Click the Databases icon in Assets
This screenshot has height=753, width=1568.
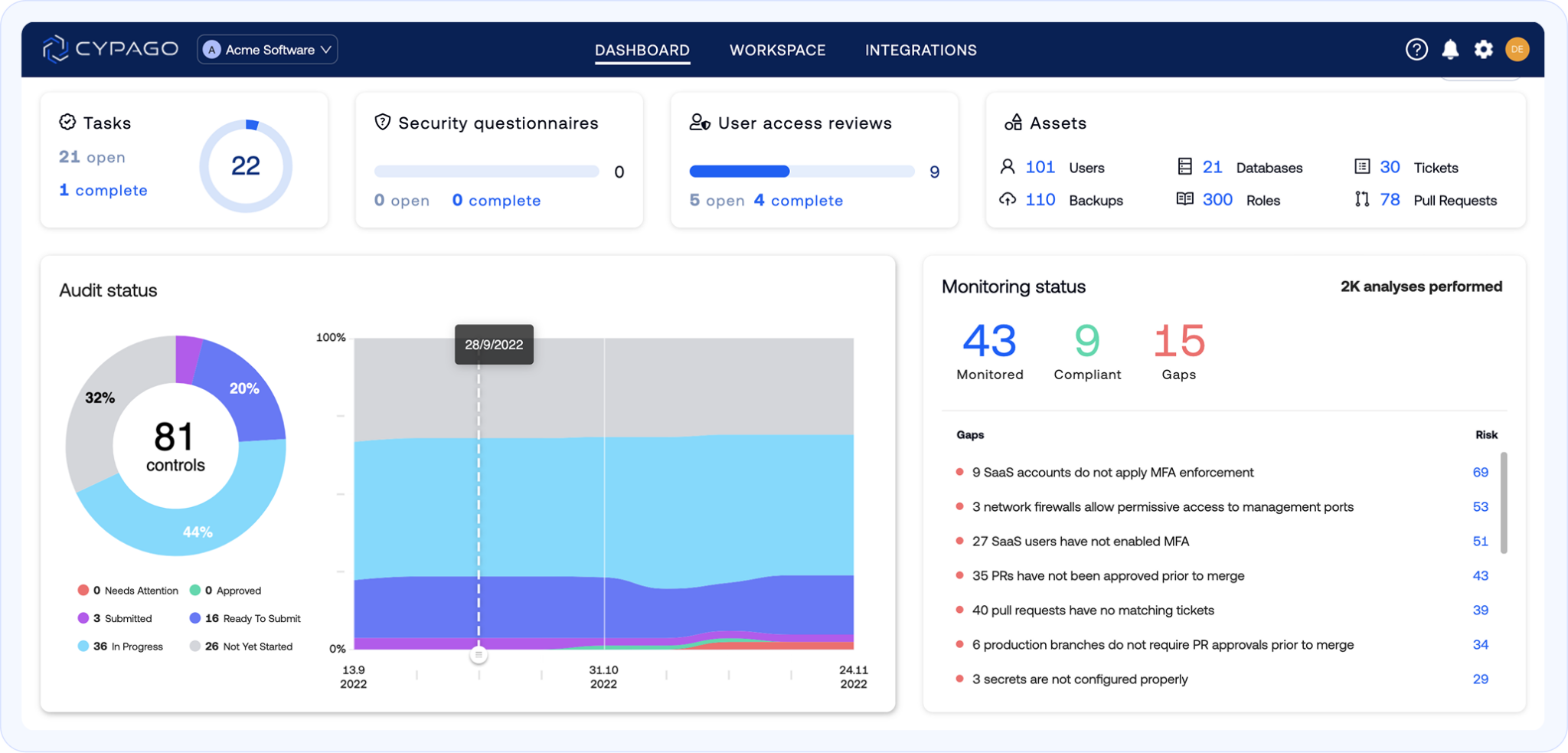[1184, 167]
